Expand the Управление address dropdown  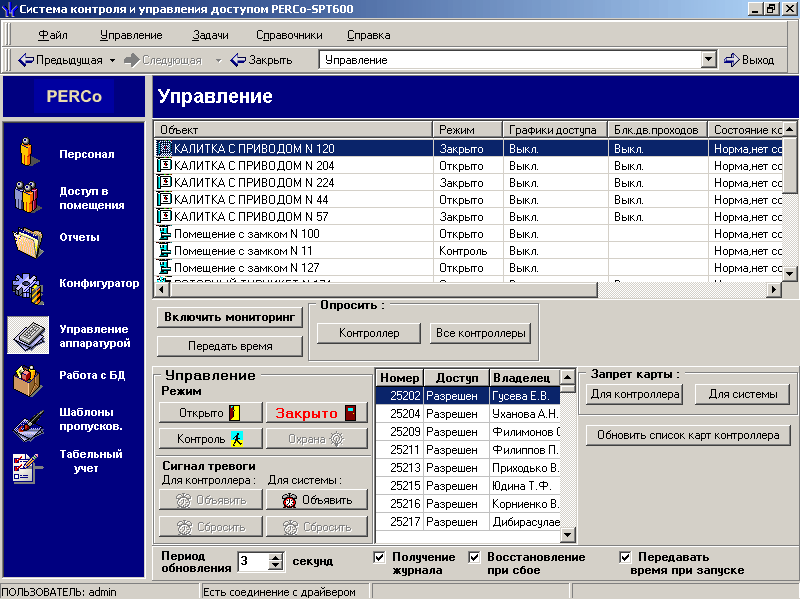tap(708, 60)
